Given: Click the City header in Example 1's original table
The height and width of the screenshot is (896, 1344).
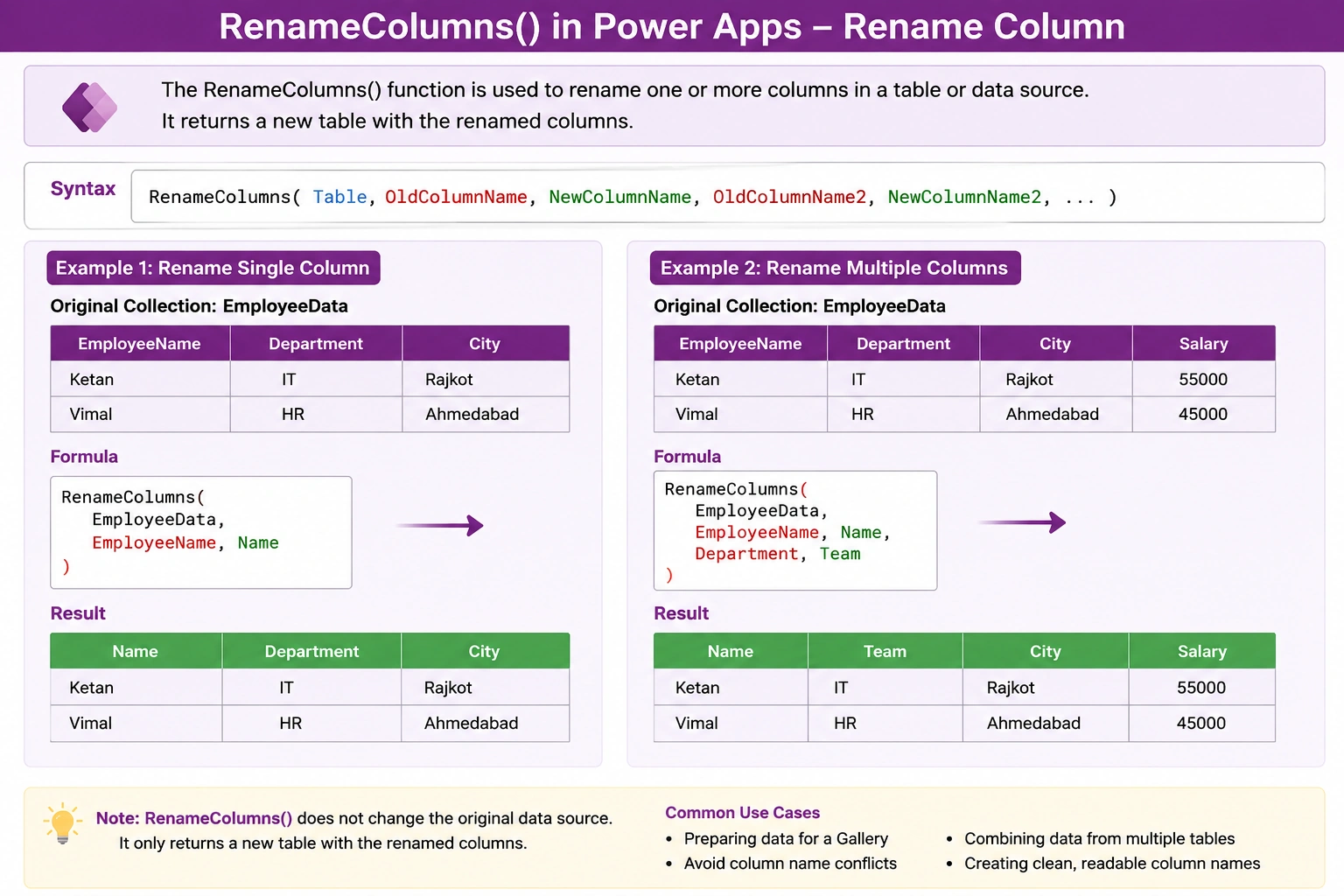Looking at the screenshot, I should pyautogui.click(x=485, y=344).
